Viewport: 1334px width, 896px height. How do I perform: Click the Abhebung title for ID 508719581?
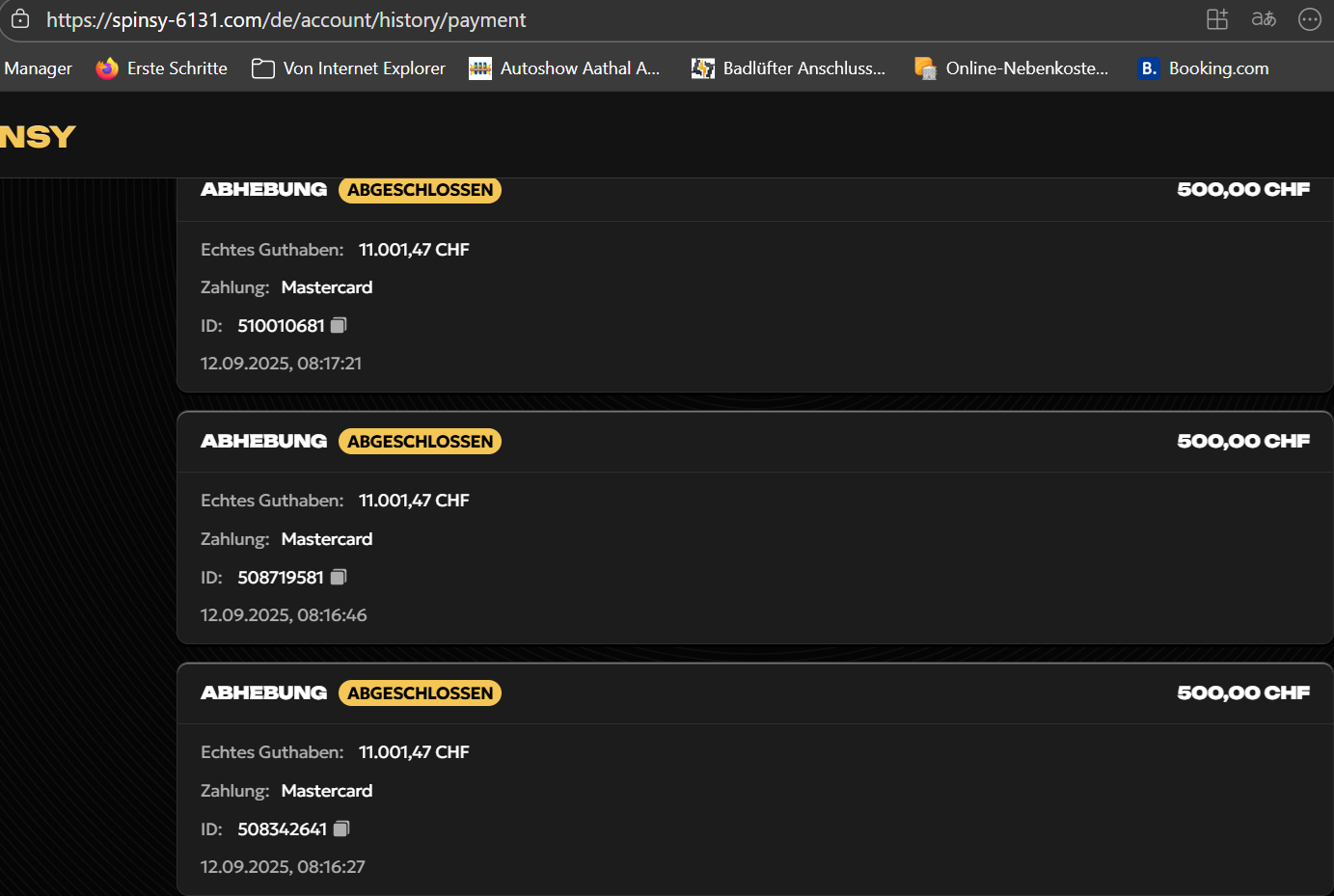click(x=263, y=442)
